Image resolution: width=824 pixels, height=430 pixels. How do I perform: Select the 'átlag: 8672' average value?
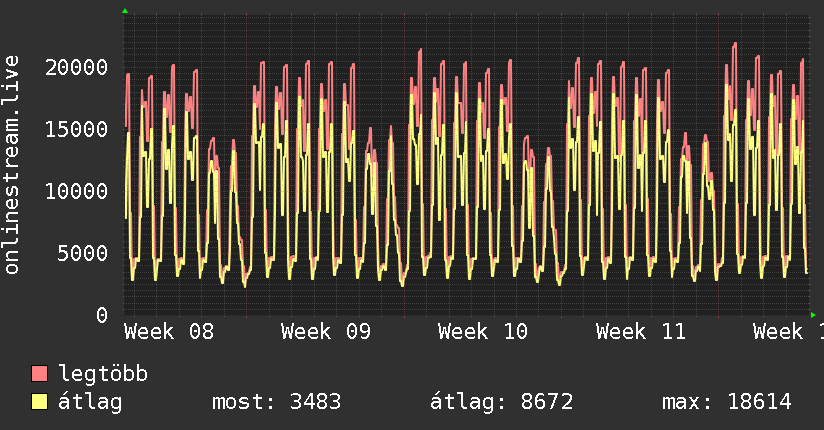tap(501, 402)
